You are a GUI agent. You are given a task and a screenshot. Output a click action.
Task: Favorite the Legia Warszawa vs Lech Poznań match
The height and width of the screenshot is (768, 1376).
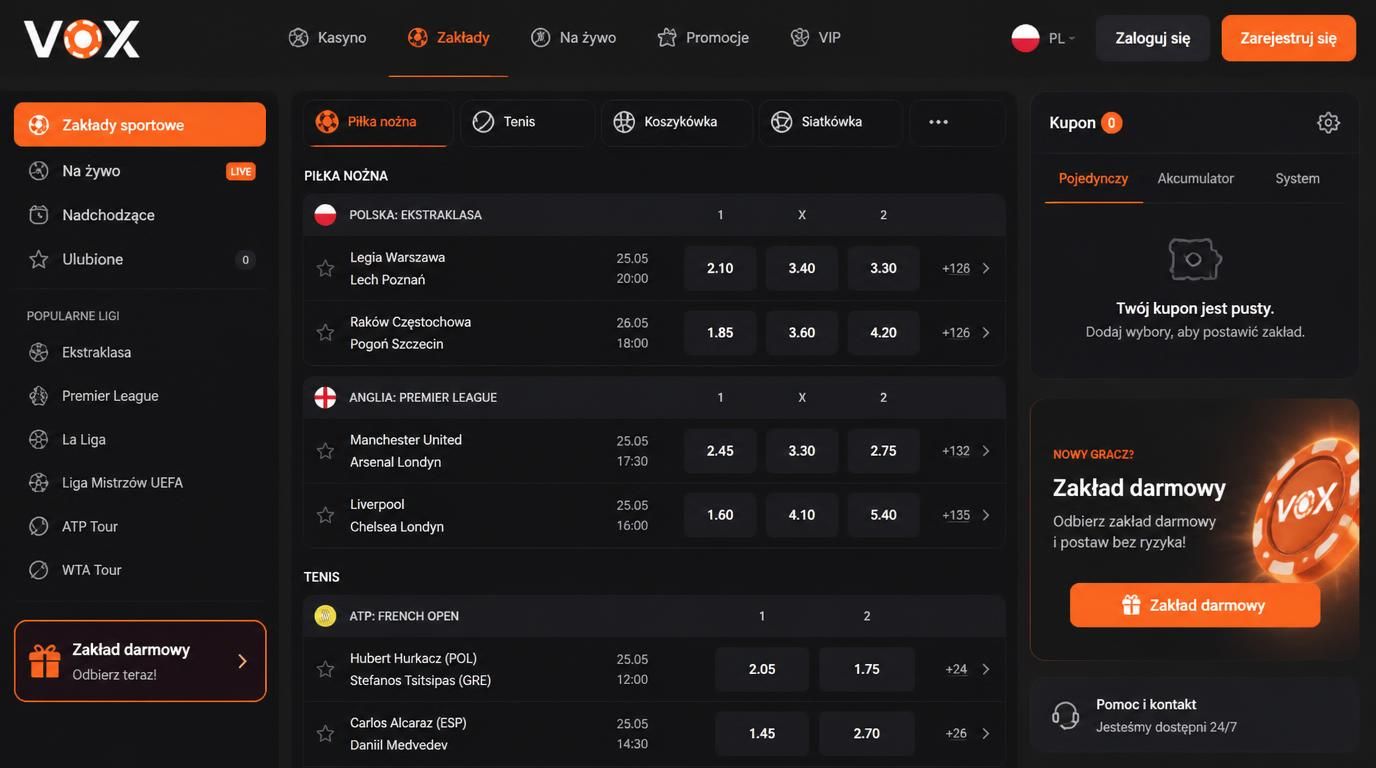tap(325, 268)
